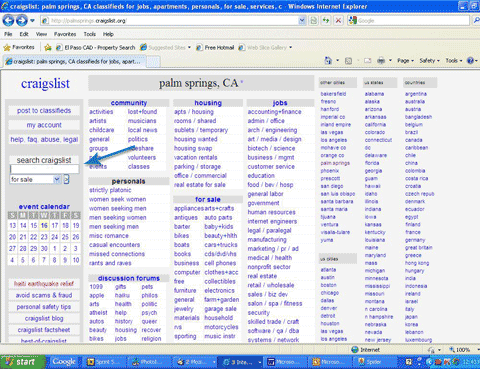Click avoid scams & fraud link
This screenshot has height=369, width=480.
[44, 295]
